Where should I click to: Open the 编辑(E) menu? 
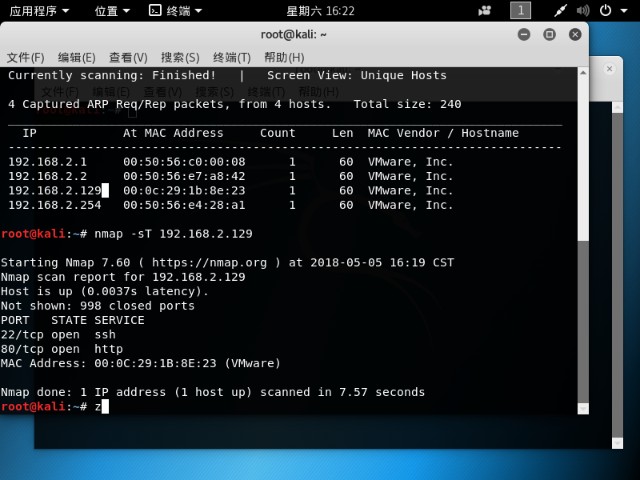click(x=77, y=58)
